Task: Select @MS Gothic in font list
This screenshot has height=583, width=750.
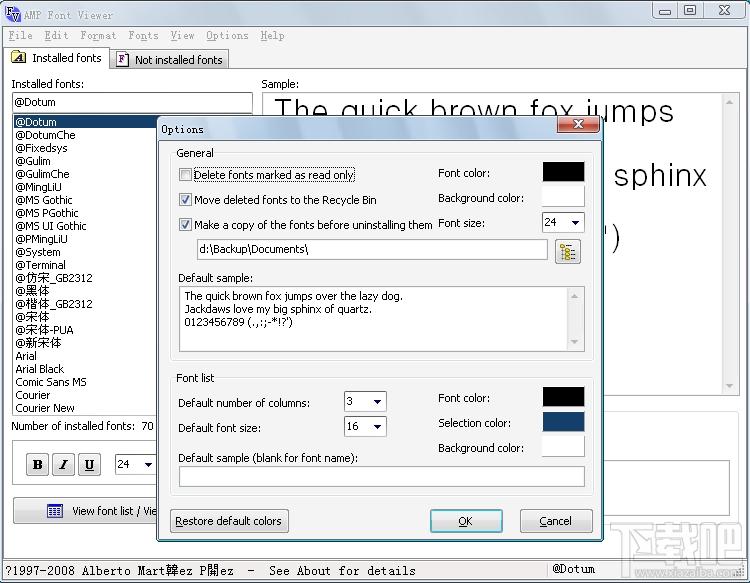Action: point(44,200)
